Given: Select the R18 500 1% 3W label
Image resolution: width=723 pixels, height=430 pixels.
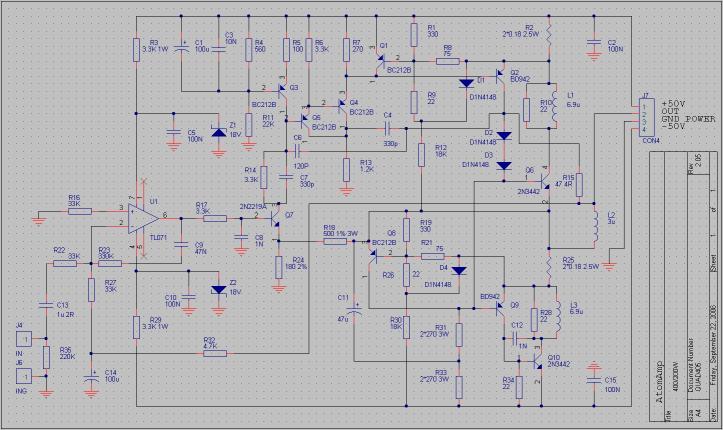Looking at the screenshot, I should pyautogui.click(x=340, y=230).
